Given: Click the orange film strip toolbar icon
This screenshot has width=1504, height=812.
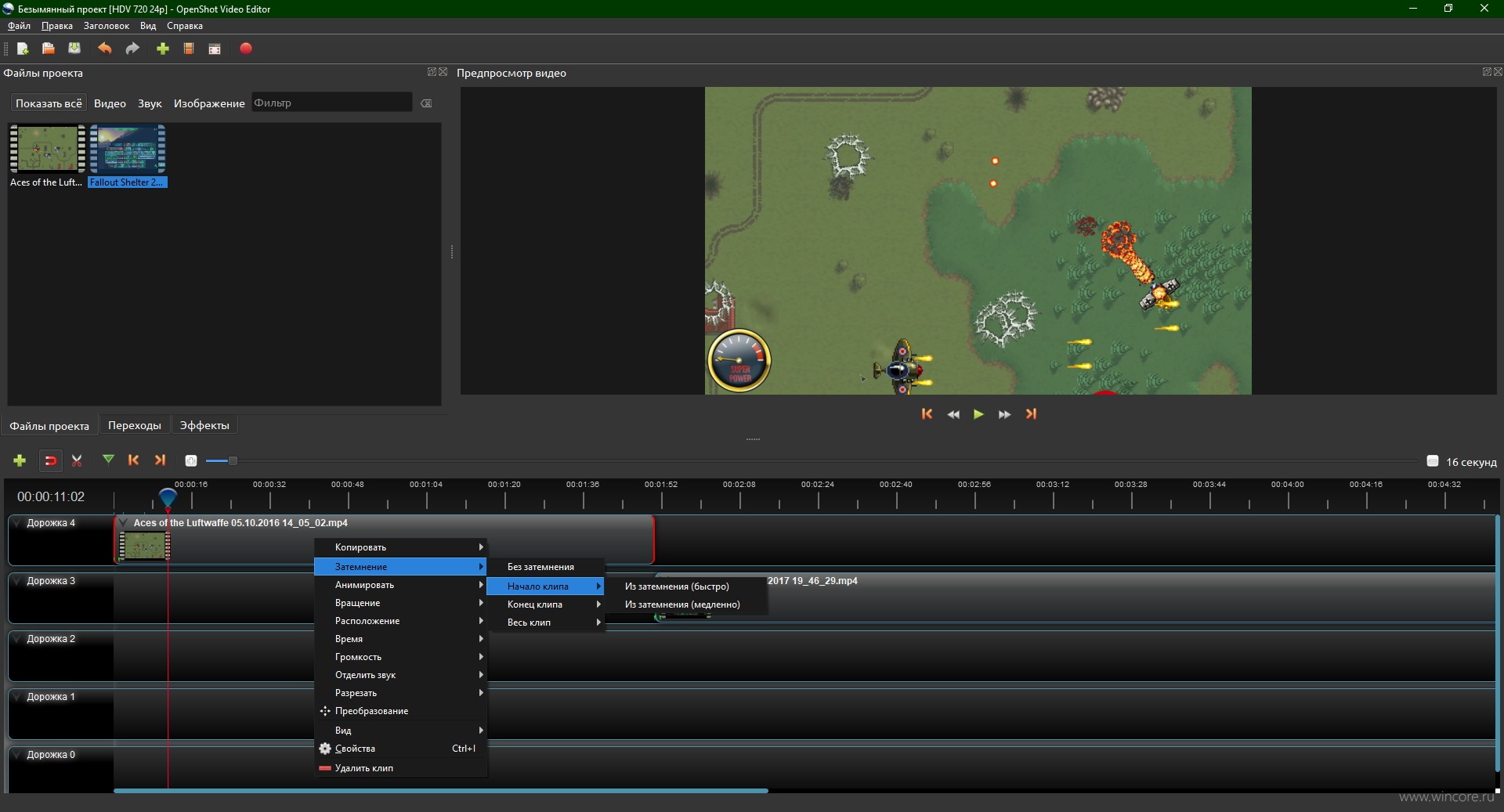Looking at the screenshot, I should (189, 49).
